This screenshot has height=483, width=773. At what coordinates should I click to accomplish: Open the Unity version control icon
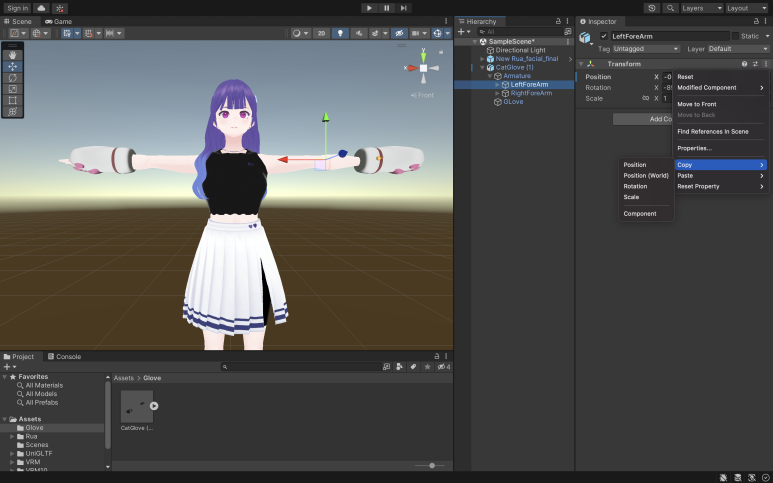tap(60, 8)
